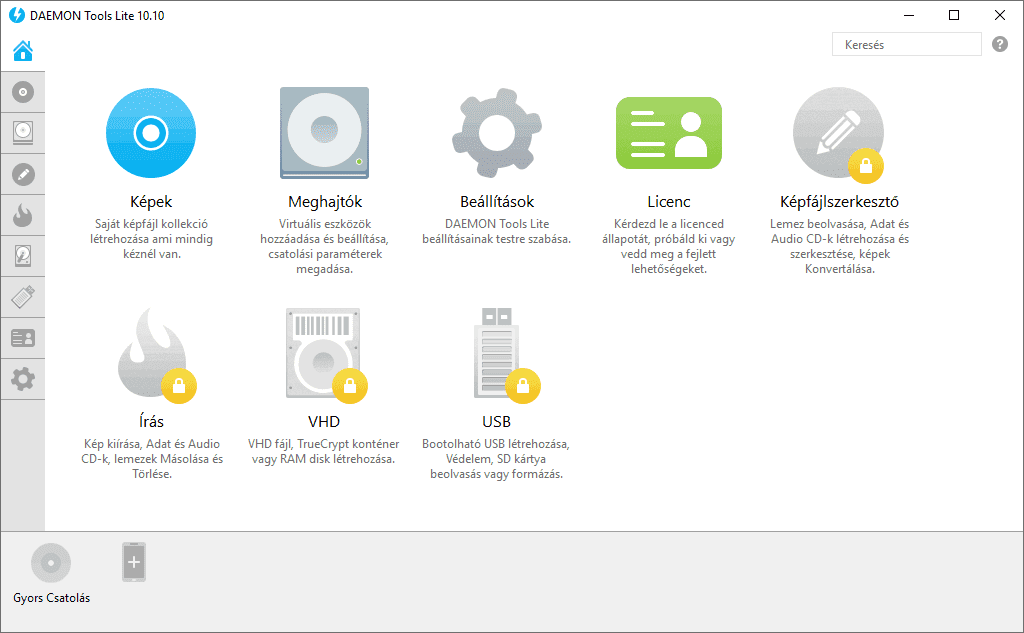Click the Licenc description text
Image resolution: width=1024 pixels, height=633 pixels.
[x=669, y=246]
